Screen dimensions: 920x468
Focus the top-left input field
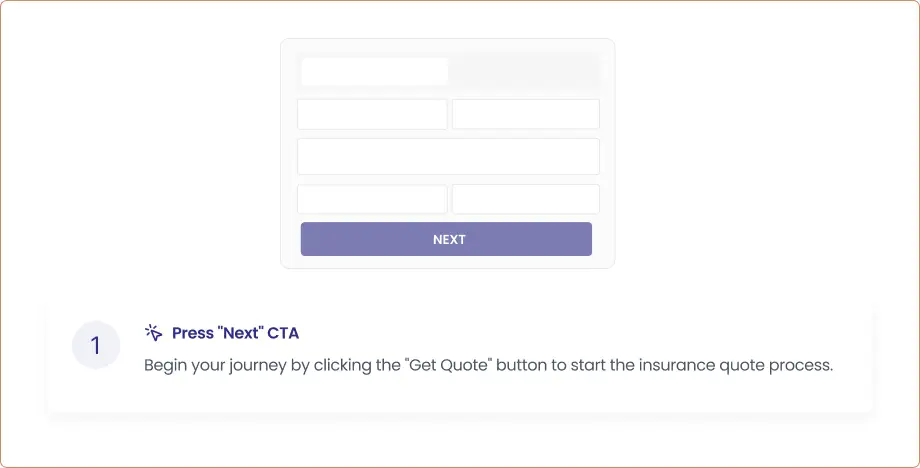coord(372,114)
